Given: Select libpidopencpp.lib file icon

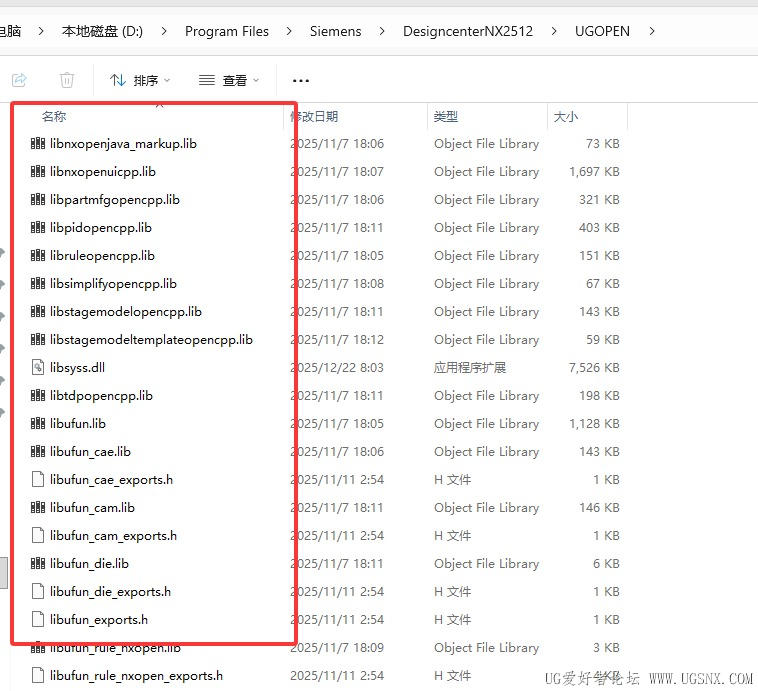Looking at the screenshot, I should click(x=38, y=228).
